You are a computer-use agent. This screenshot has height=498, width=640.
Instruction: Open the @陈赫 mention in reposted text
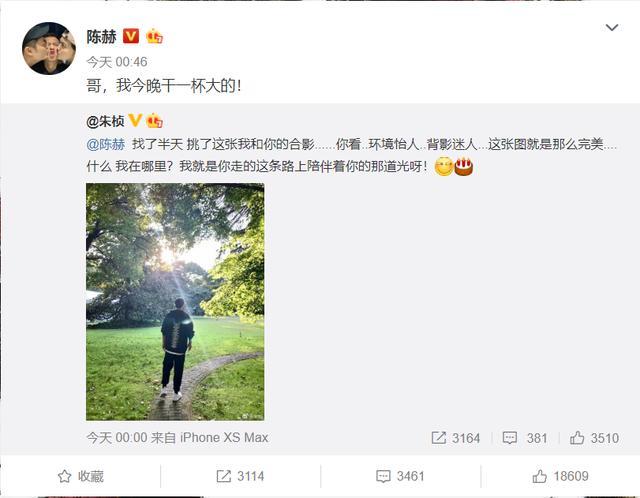(106, 144)
